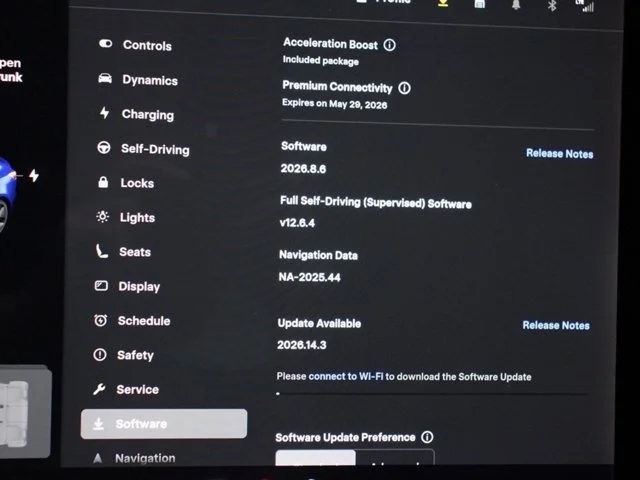
Task: Click the arrow icon beside Navigation
Action: (x=98, y=458)
